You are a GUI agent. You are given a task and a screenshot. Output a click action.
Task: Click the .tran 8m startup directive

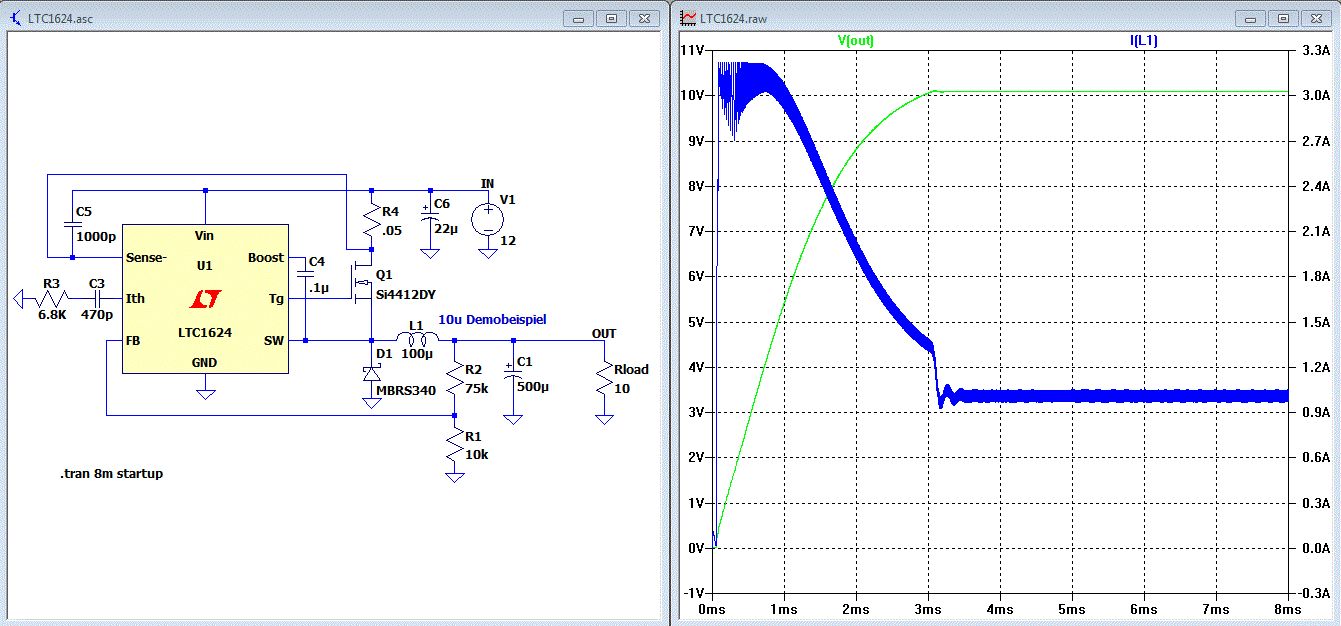[x=111, y=473]
